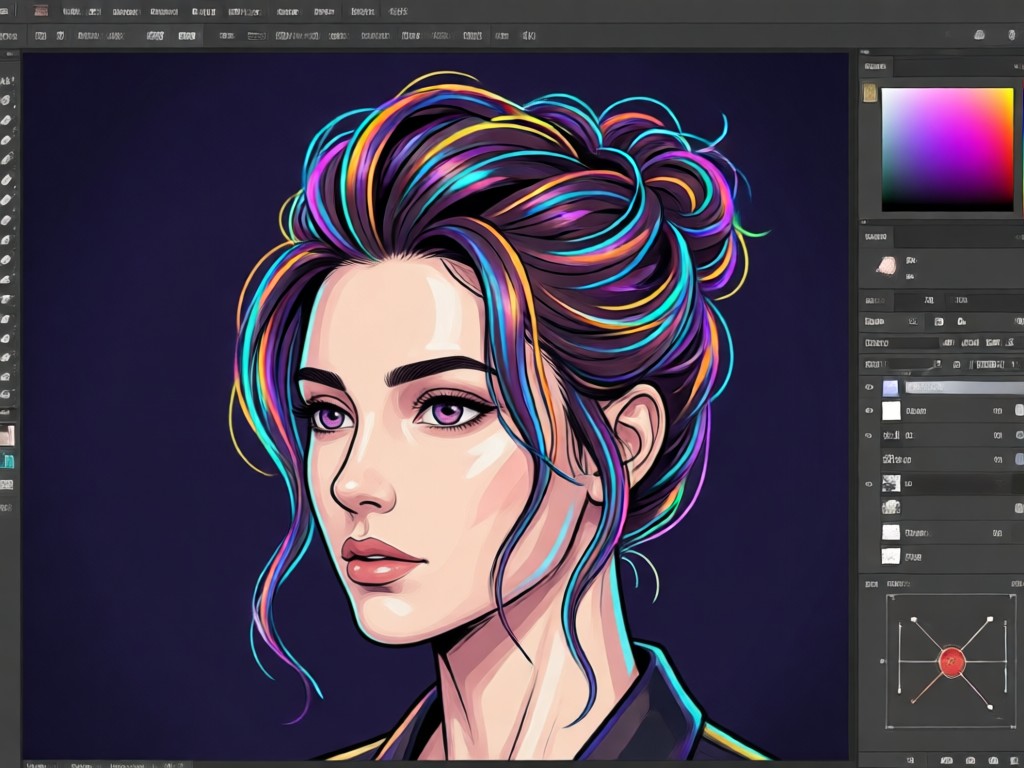Open the last menu in the top menu bar
Viewport: 1024px width, 768px height.
(x=398, y=12)
